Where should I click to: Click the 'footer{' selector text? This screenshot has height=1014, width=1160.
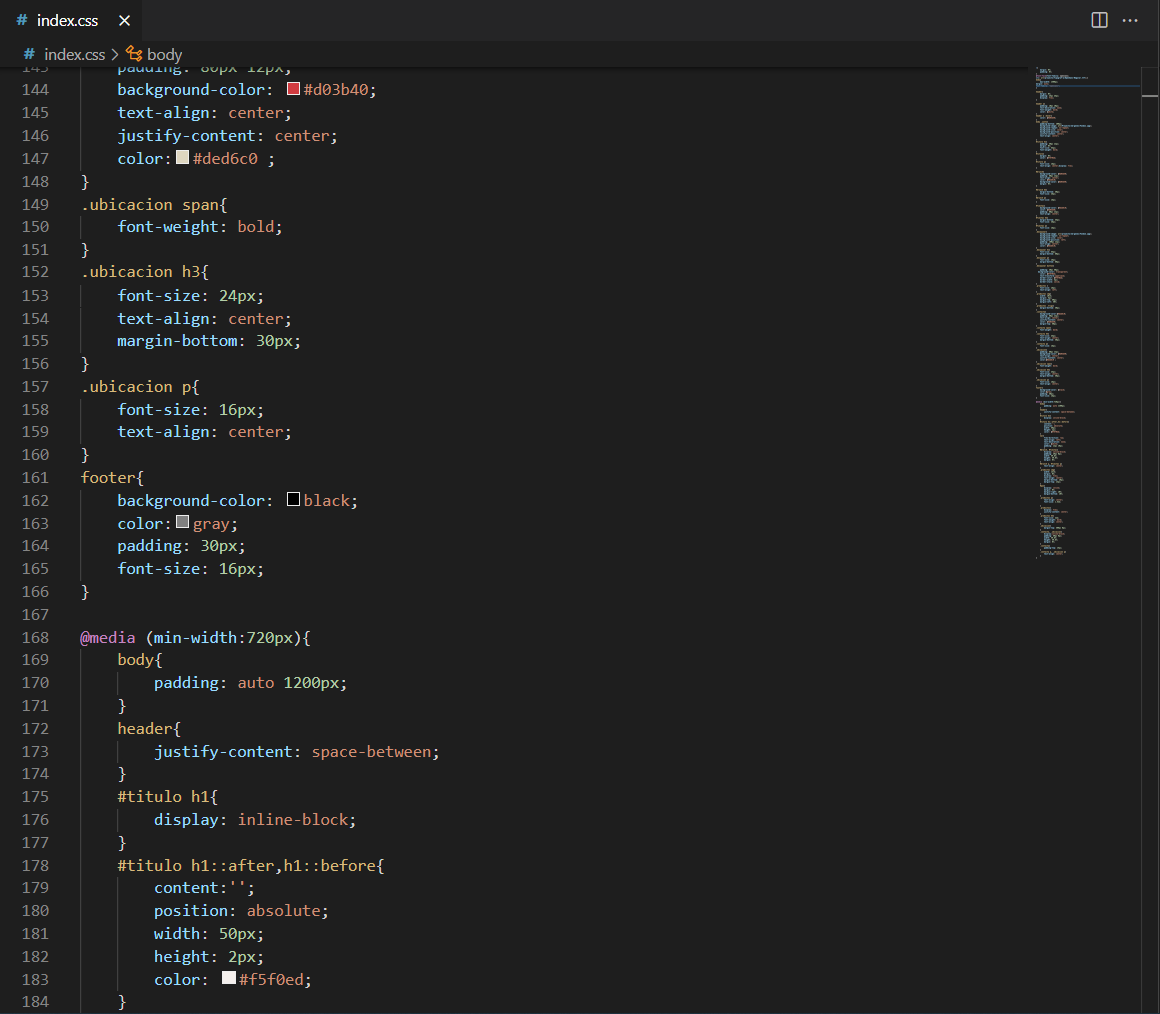112,478
